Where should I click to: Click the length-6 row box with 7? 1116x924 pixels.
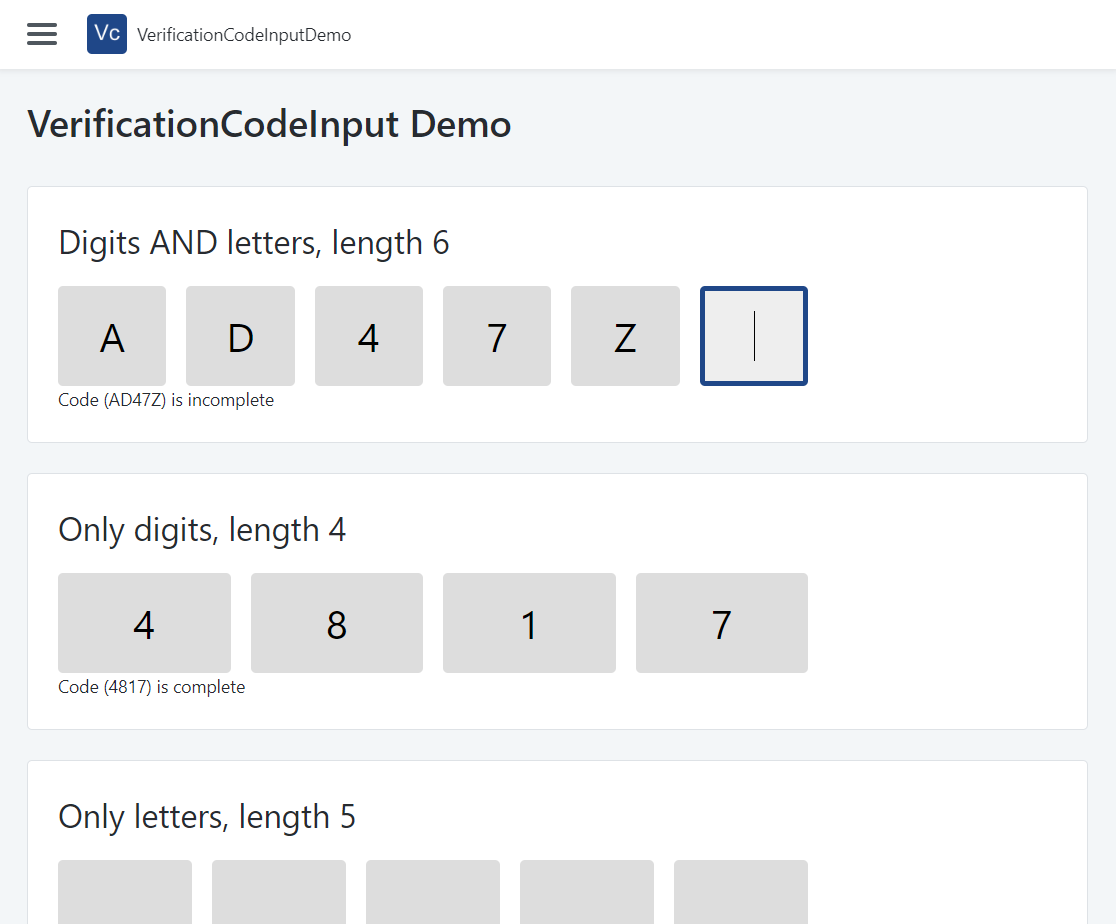(x=497, y=336)
